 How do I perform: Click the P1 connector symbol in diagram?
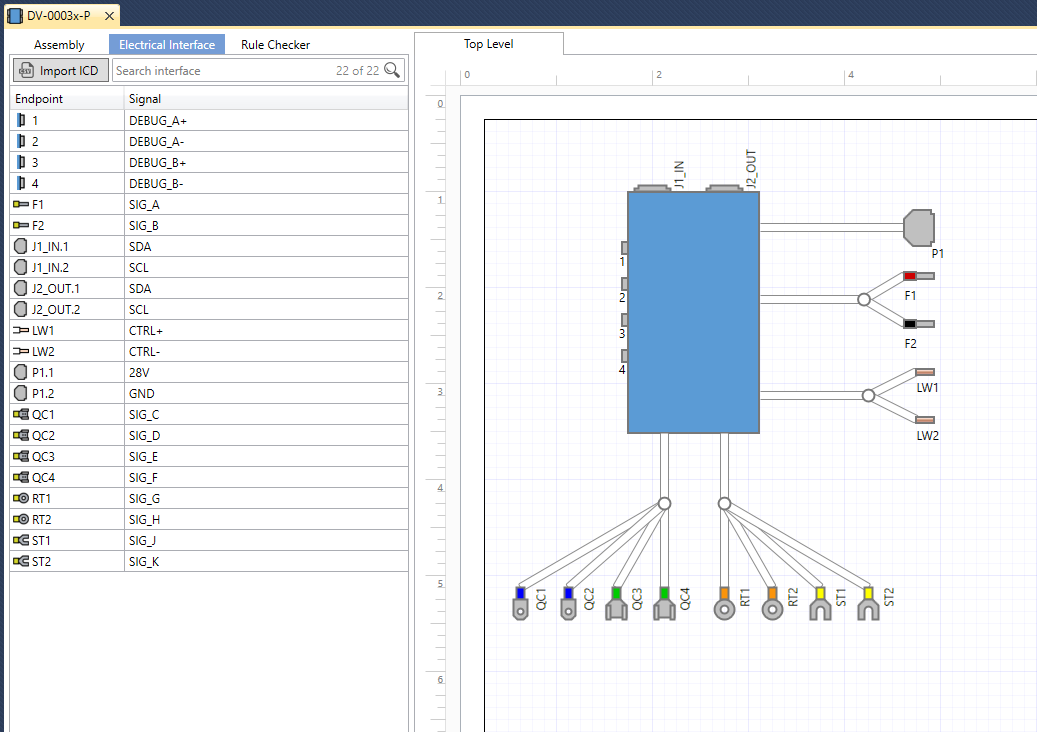point(918,228)
